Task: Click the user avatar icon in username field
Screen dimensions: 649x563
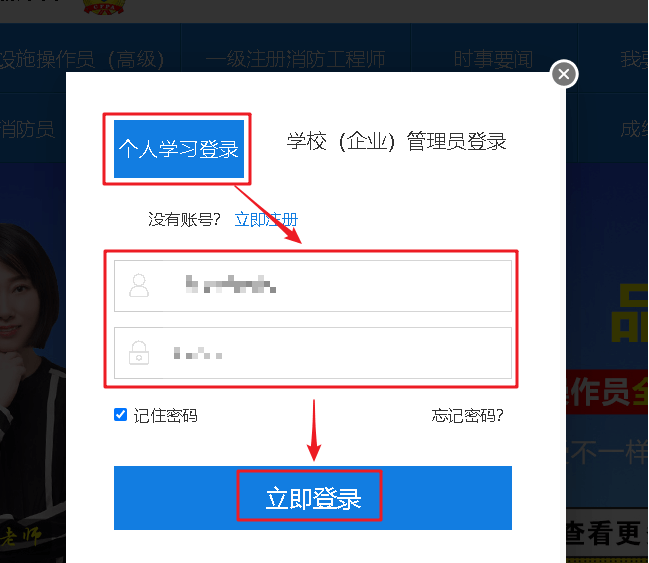Action: 139,286
